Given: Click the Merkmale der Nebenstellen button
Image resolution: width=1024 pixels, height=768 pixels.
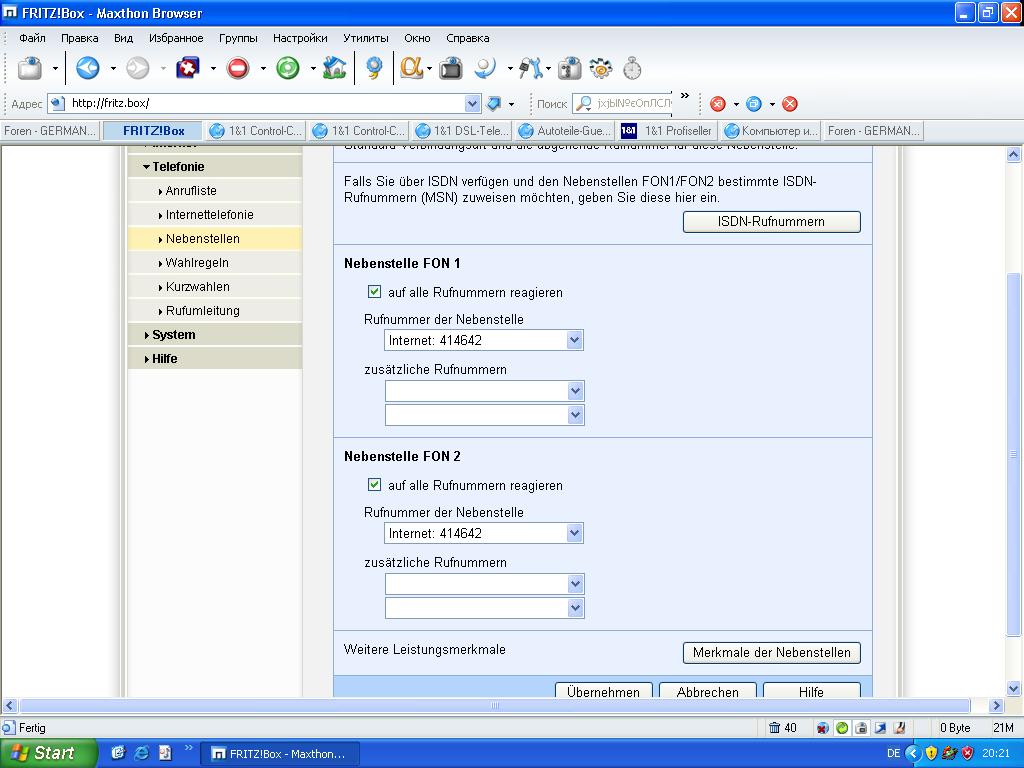Looking at the screenshot, I should point(771,652).
